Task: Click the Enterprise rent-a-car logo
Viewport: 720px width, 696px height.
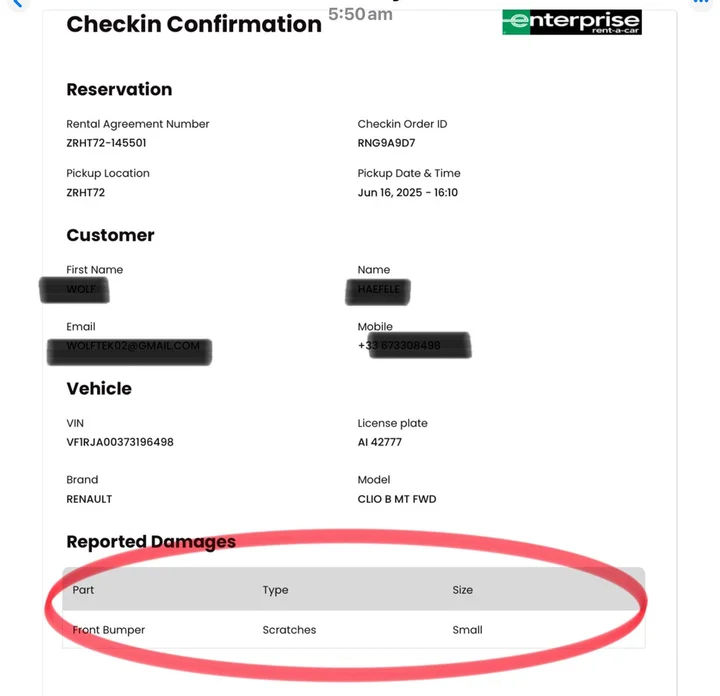Action: pyautogui.click(x=571, y=22)
